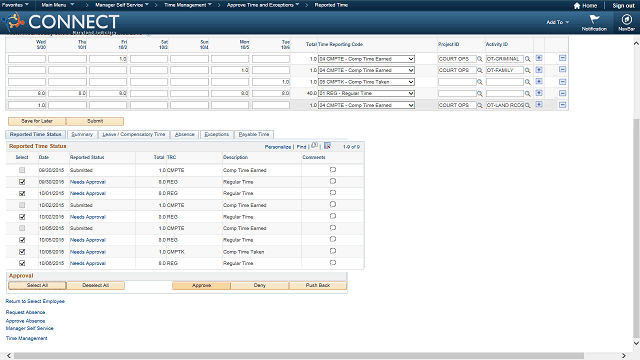Open Project ID lookup in Comp Time Taken row
This screenshot has width=640, height=360.
tap(480, 82)
